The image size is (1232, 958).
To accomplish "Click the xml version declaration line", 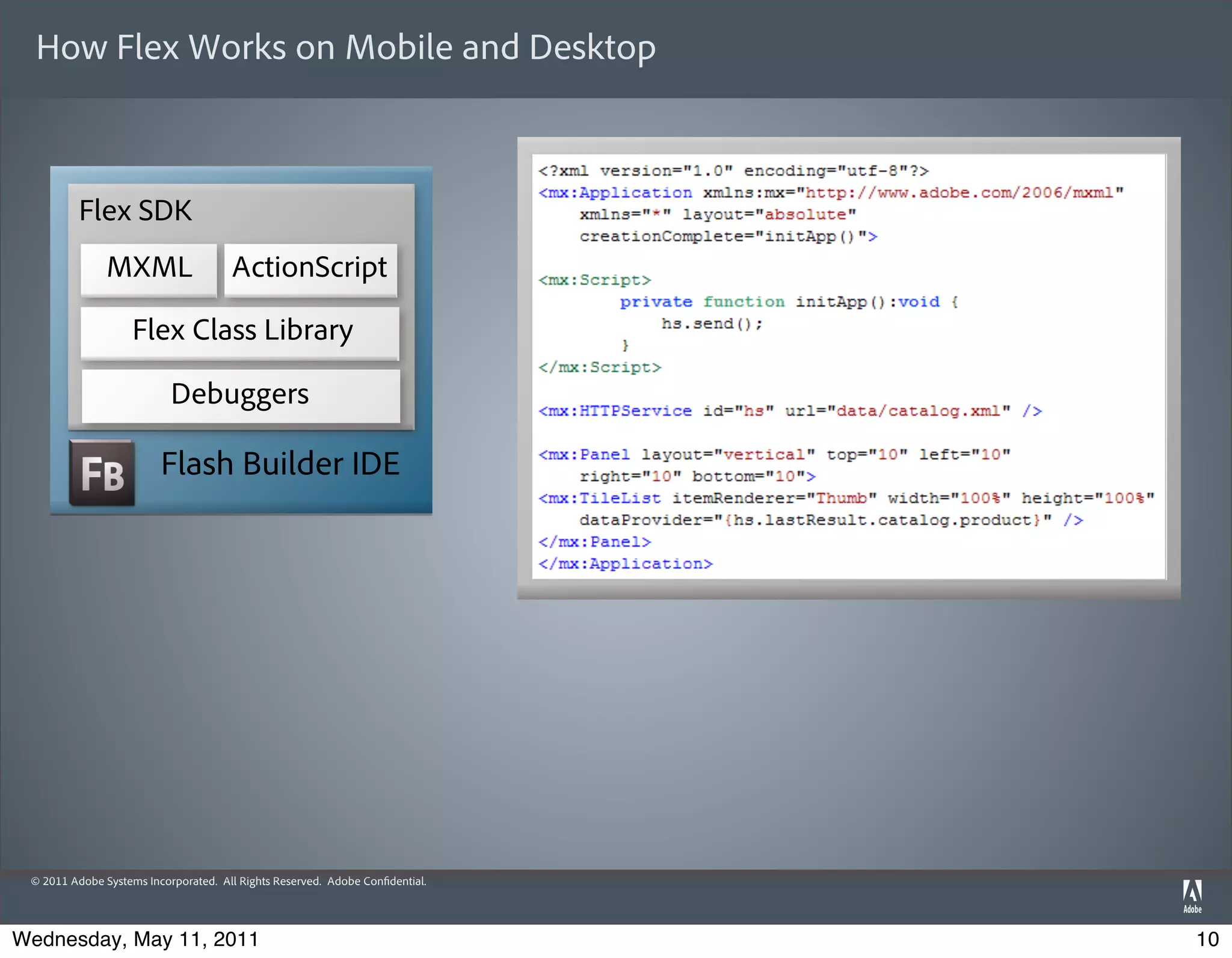I will tap(733, 171).
